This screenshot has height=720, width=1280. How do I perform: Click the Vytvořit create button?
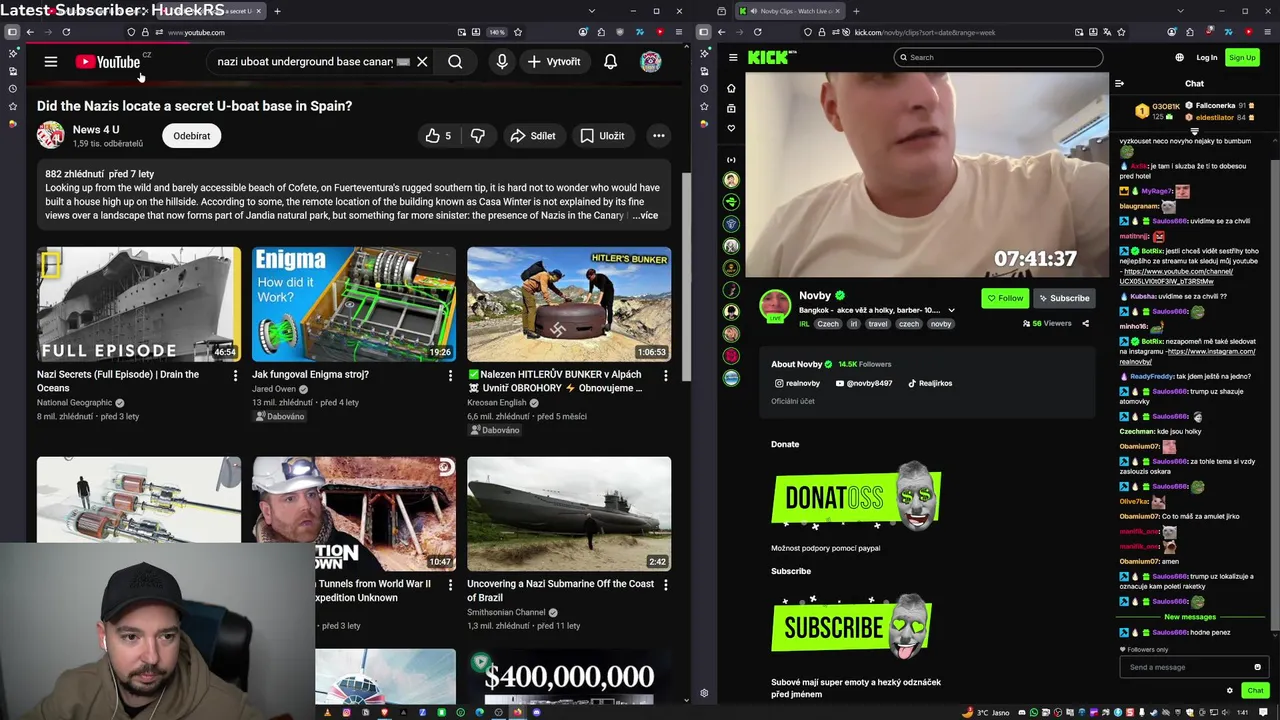pos(554,62)
